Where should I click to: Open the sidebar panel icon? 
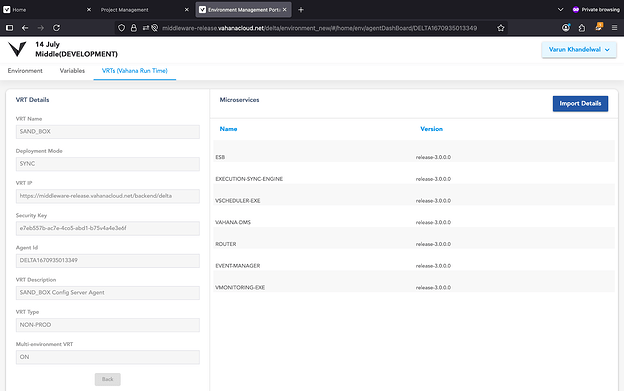pos(9,28)
